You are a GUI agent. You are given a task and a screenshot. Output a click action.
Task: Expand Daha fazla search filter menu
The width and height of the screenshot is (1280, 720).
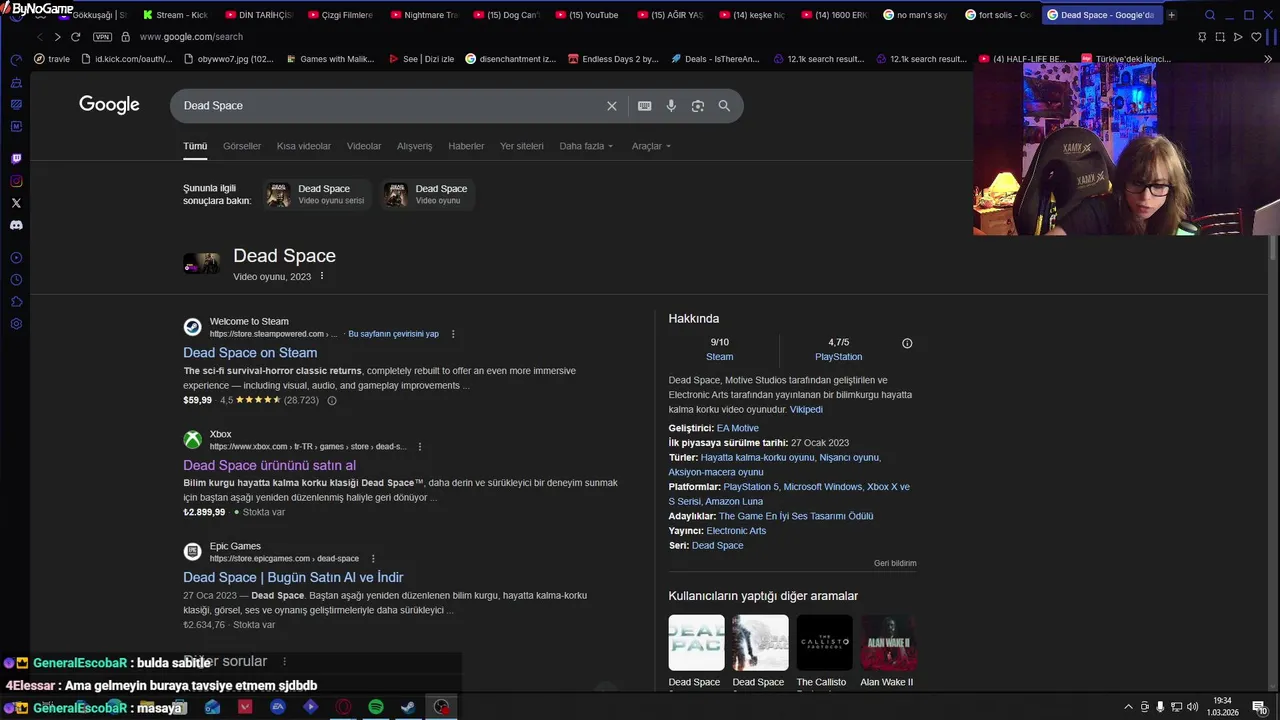pyautogui.click(x=586, y=146)
